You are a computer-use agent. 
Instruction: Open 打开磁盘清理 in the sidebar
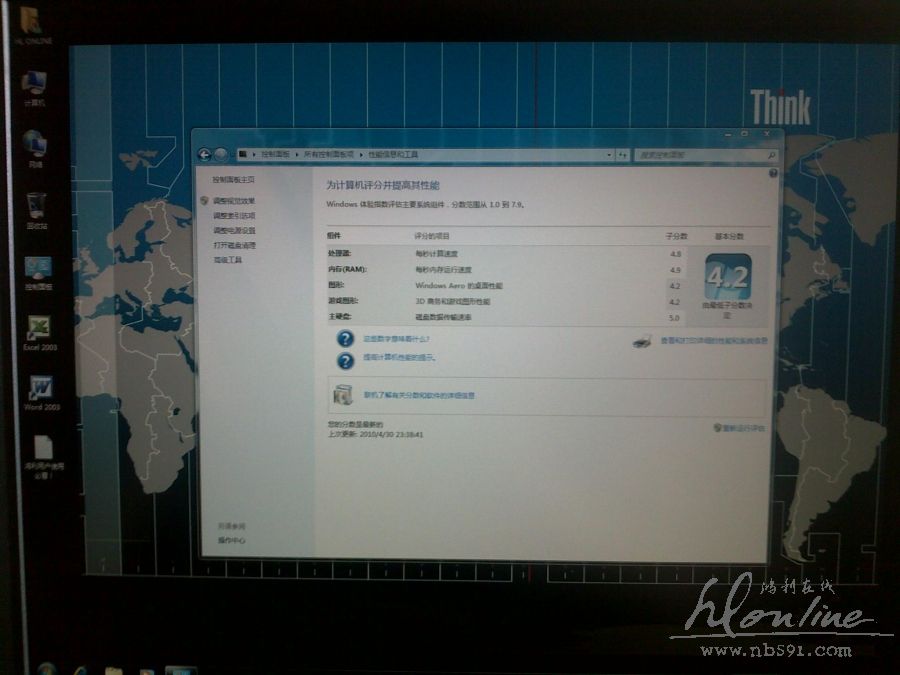234,245
